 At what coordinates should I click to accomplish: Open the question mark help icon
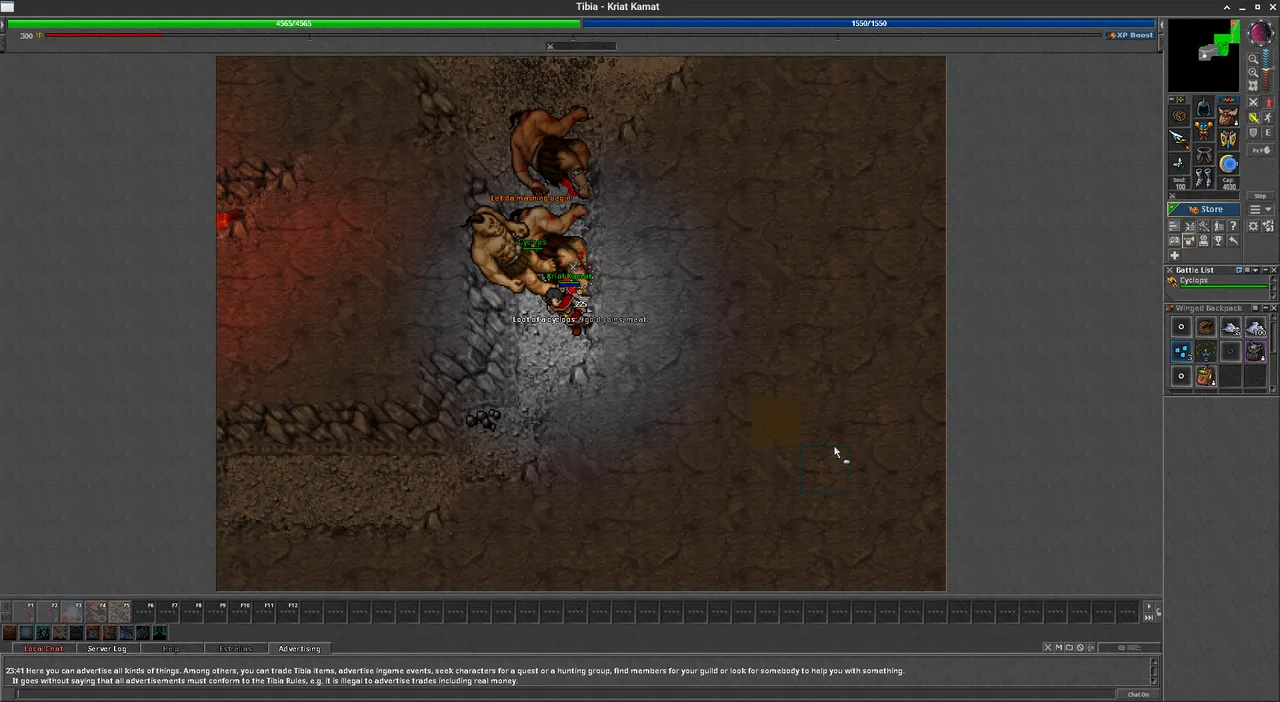click(1233, 226)
